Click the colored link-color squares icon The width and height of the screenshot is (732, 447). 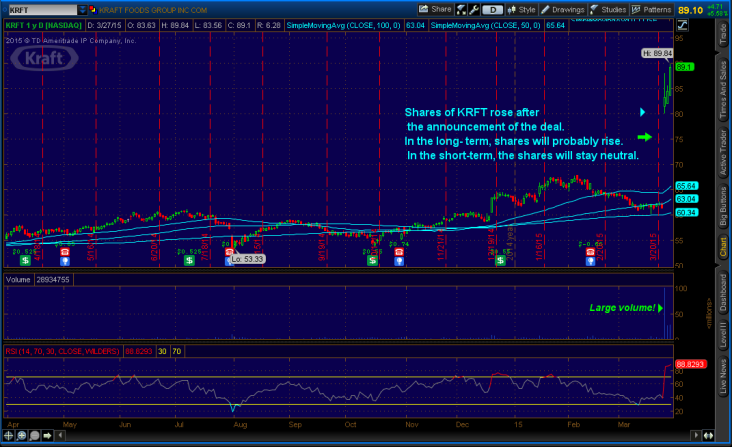tap(92, 10)
